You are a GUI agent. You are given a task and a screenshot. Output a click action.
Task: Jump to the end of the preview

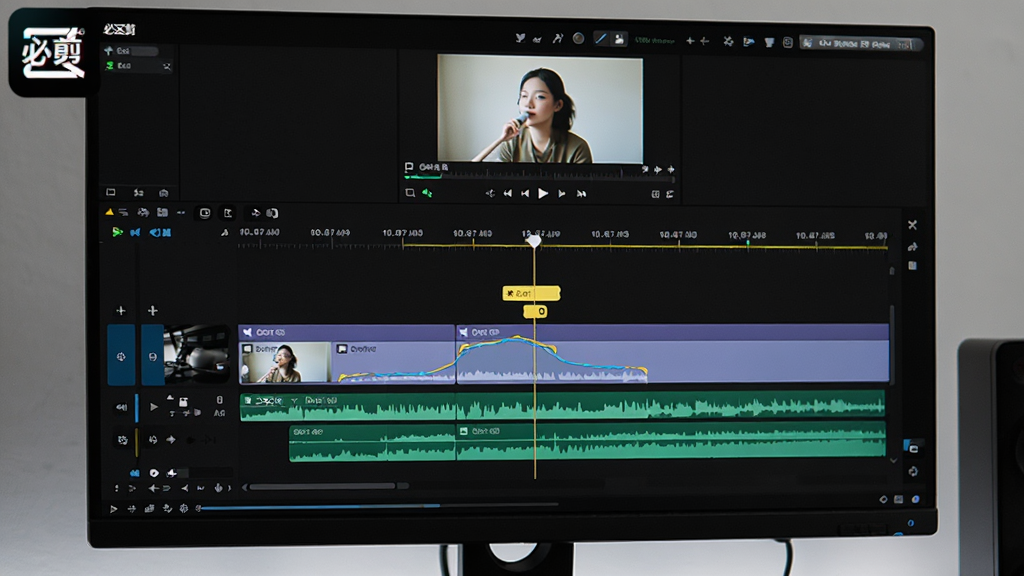click(581, 193)
